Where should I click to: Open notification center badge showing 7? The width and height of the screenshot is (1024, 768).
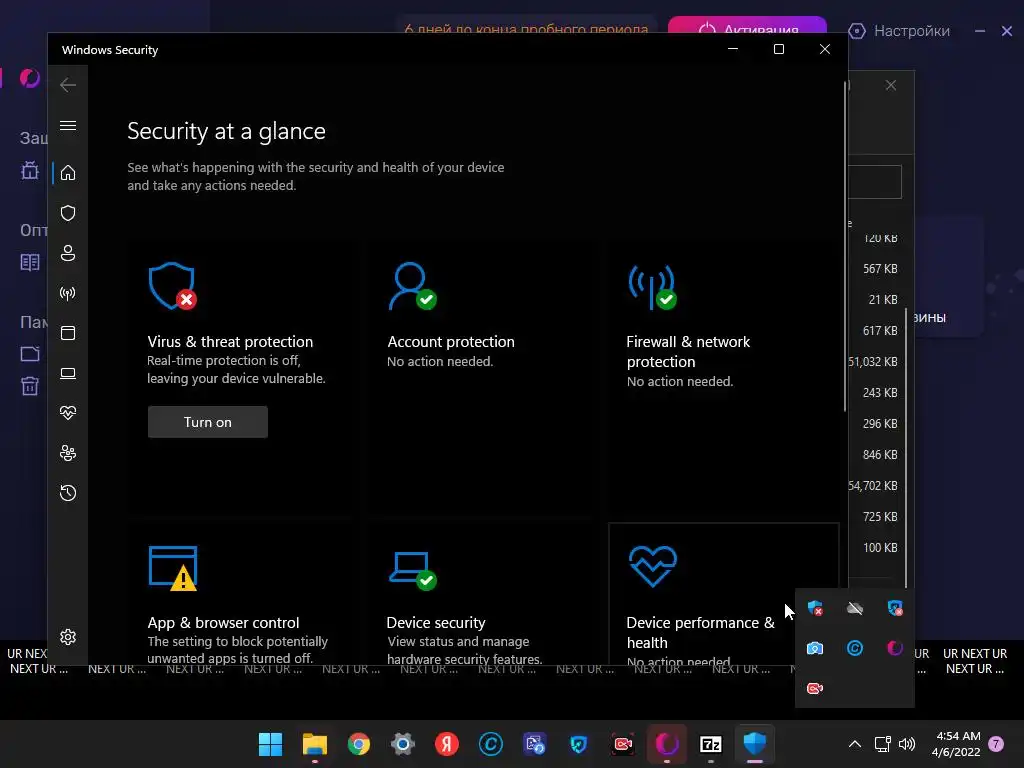click(x=996, y=744)
